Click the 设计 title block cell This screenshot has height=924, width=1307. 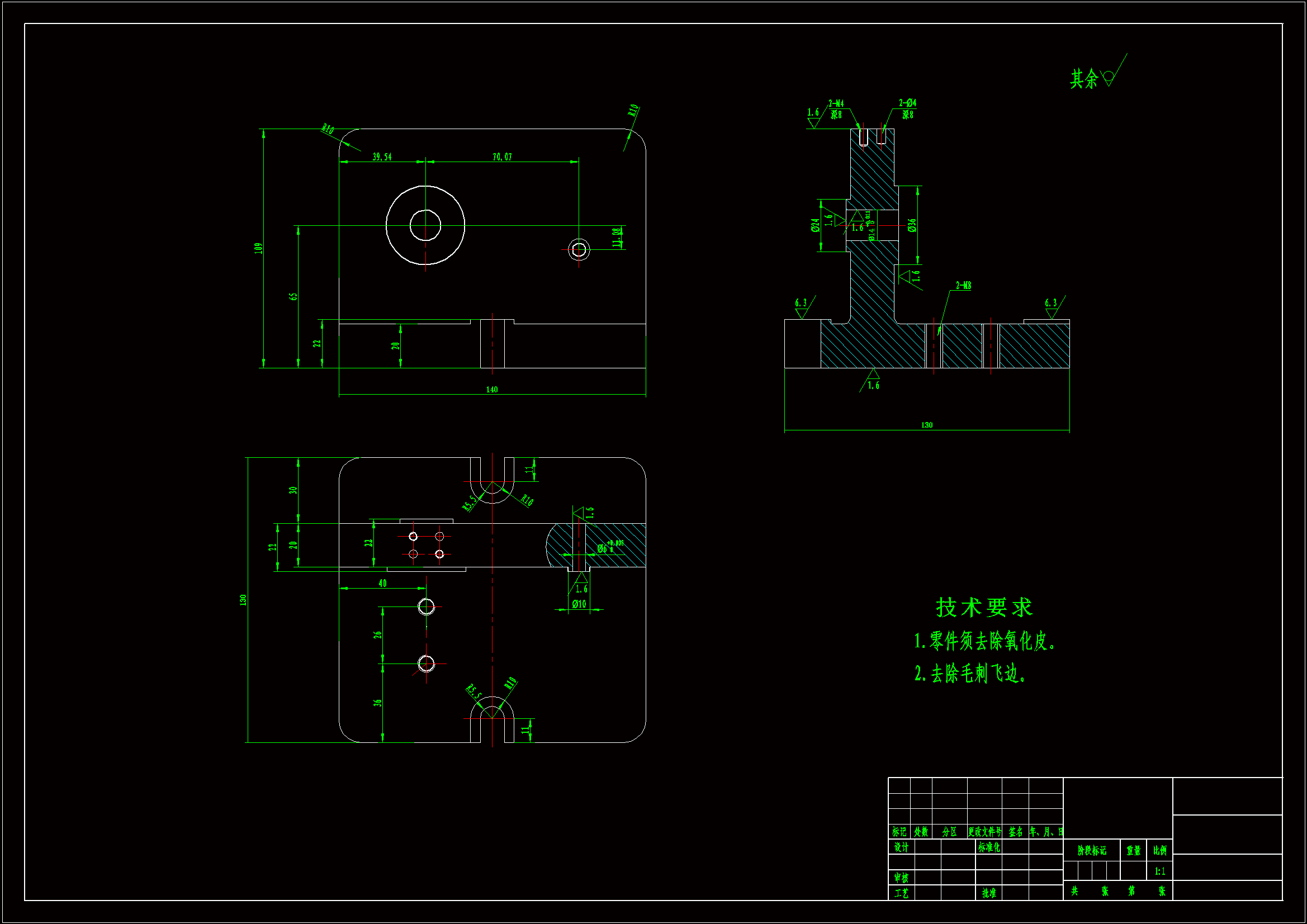901,847
